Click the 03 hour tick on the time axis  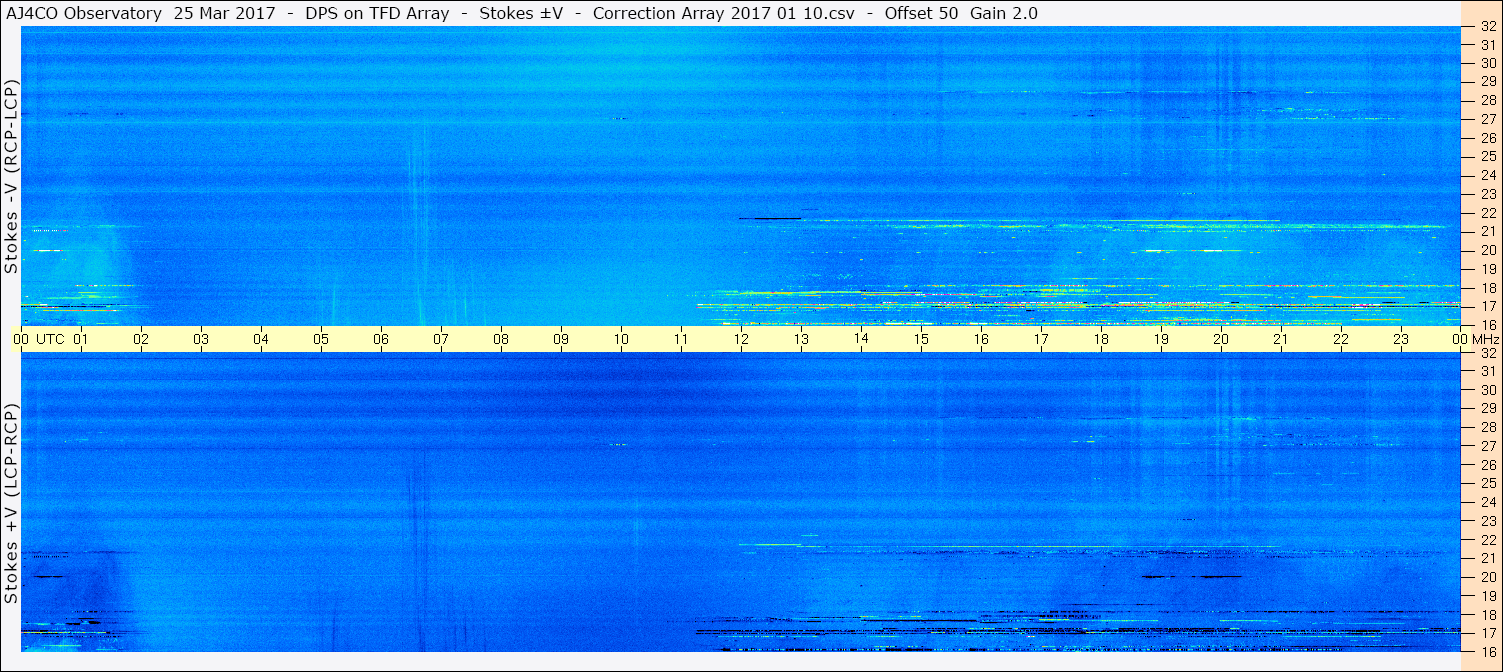201,339
